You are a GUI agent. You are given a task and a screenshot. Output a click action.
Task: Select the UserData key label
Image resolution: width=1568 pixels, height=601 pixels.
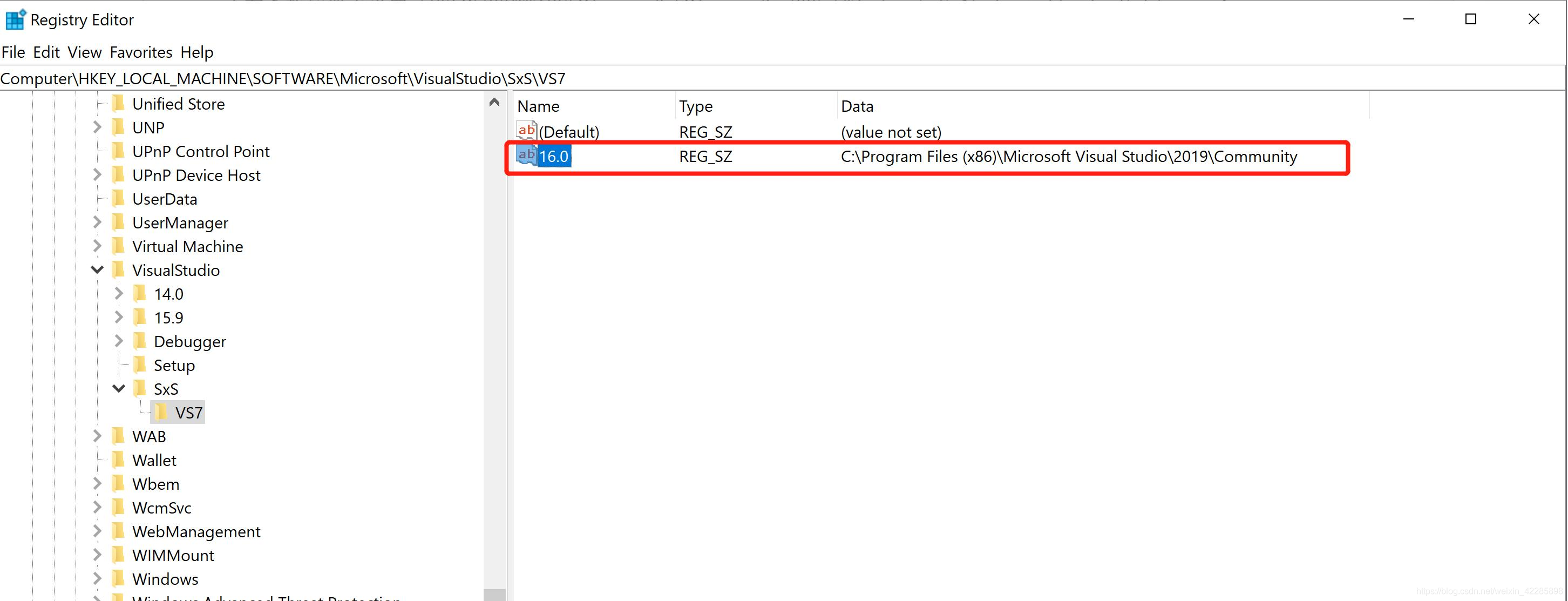click(x=165, y=199)
